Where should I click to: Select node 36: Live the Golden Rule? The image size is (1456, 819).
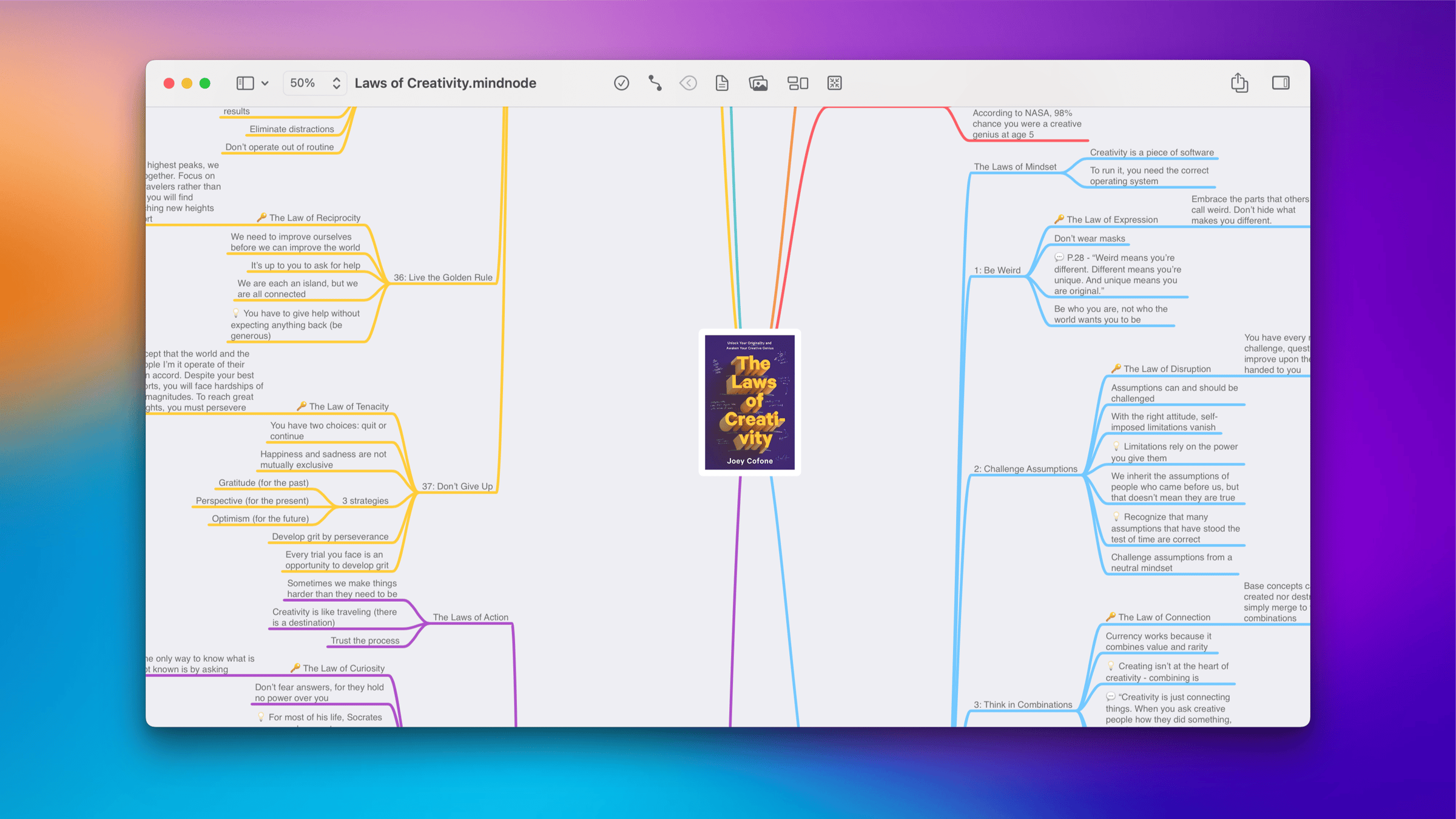coord(443,277)
